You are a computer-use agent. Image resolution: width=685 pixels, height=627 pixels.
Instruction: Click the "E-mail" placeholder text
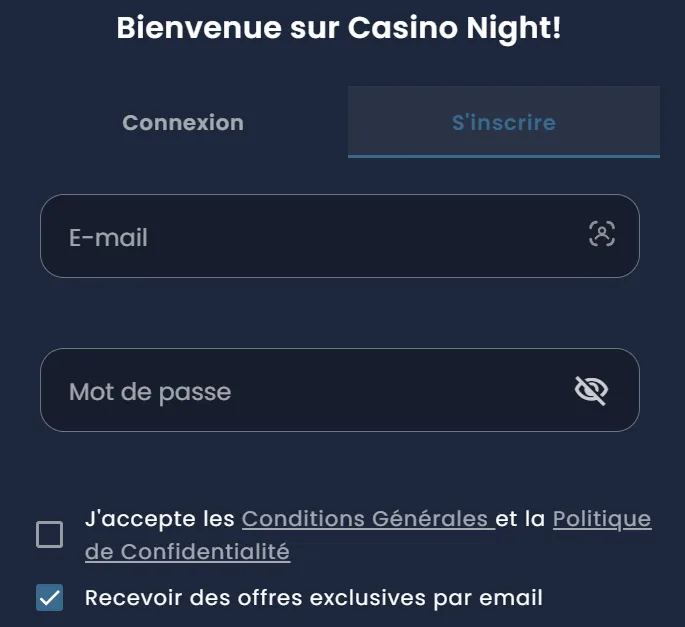coord(108,238)
